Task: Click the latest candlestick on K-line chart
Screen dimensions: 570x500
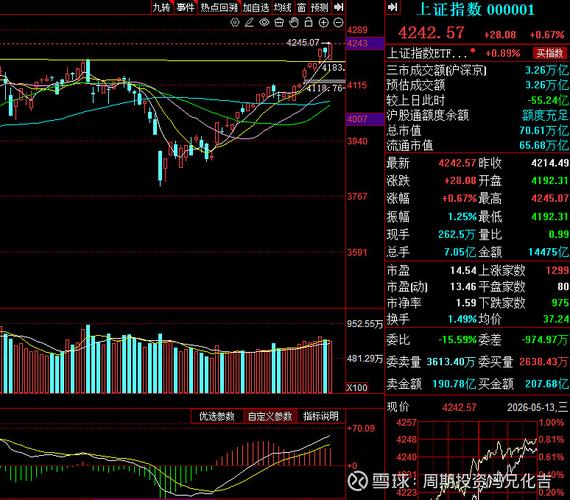Action: point(330,52)
